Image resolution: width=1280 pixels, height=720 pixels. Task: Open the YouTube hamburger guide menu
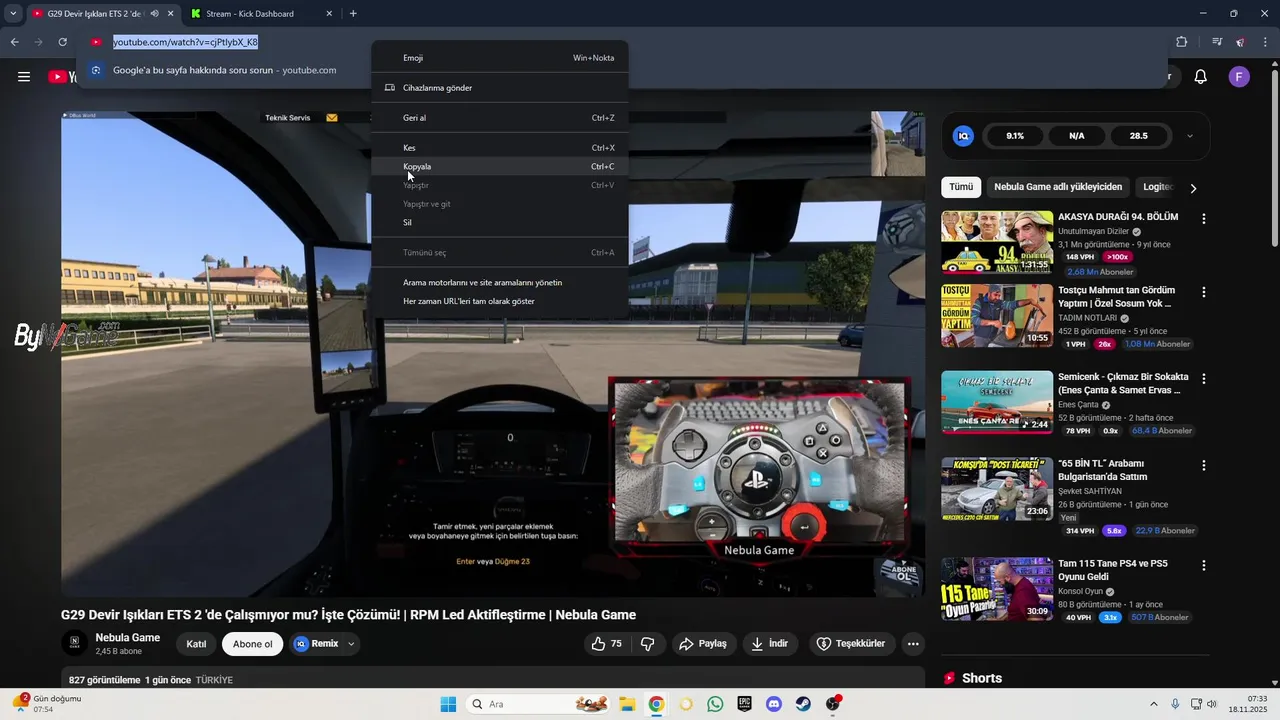24,77
